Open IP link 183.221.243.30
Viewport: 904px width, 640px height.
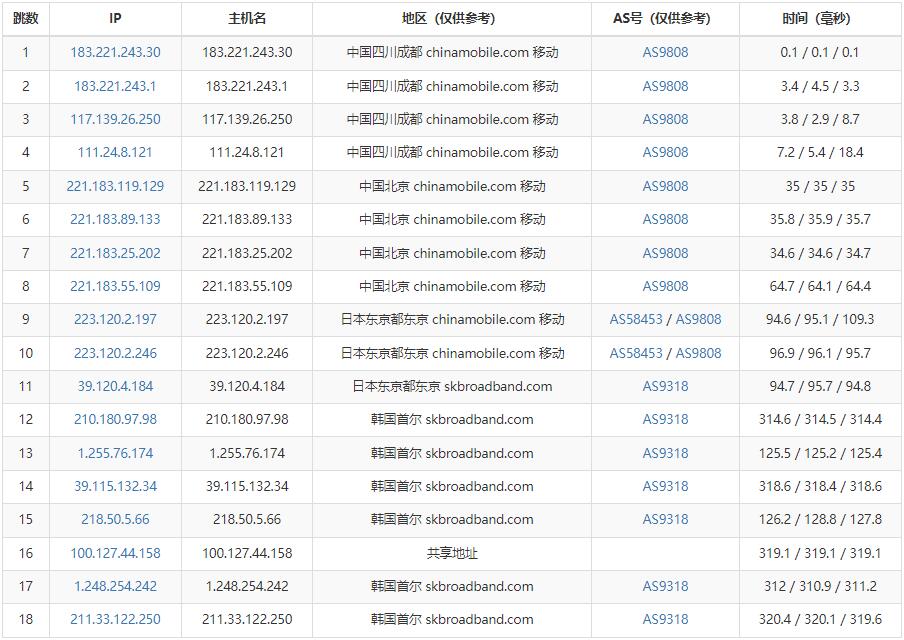[115, 52]
